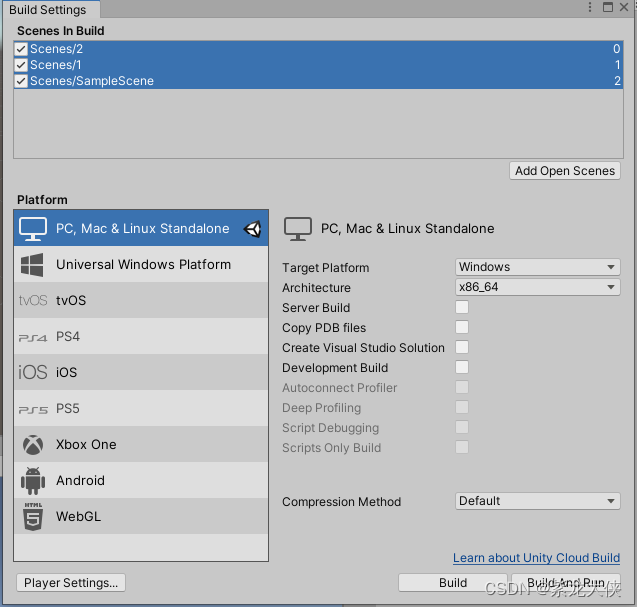This screenshot has width=637, height=607.
Task: Click the monitor icon in the right details panel
Action: point(298,229)
